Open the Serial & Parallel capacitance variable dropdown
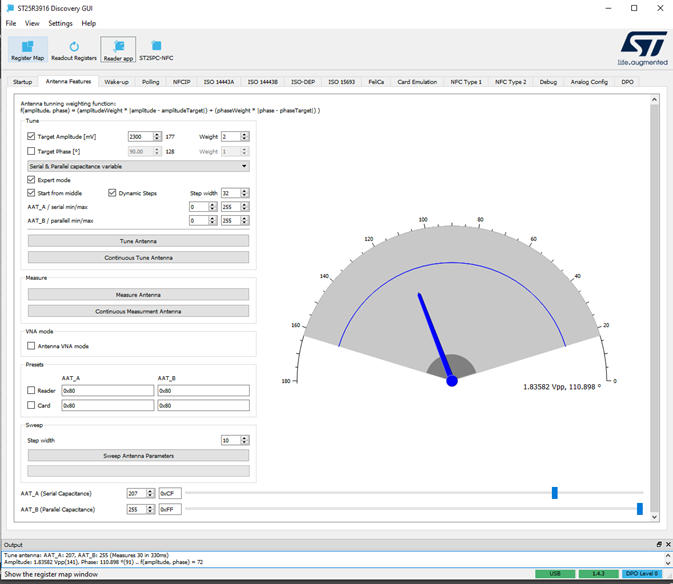 click(138, 166)
